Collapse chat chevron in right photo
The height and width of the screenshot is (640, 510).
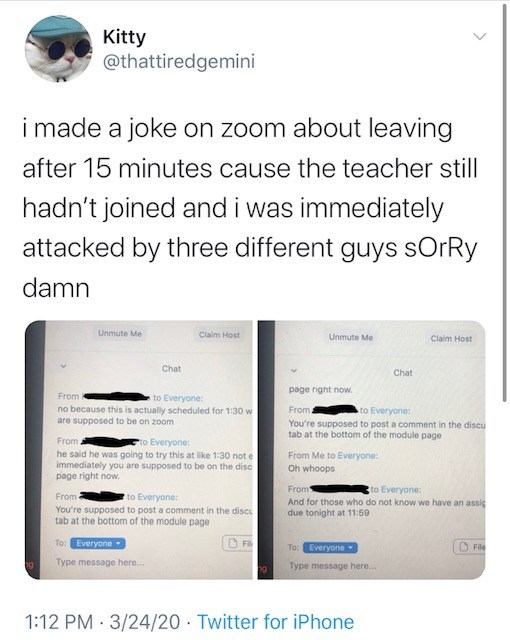point(294,371)
